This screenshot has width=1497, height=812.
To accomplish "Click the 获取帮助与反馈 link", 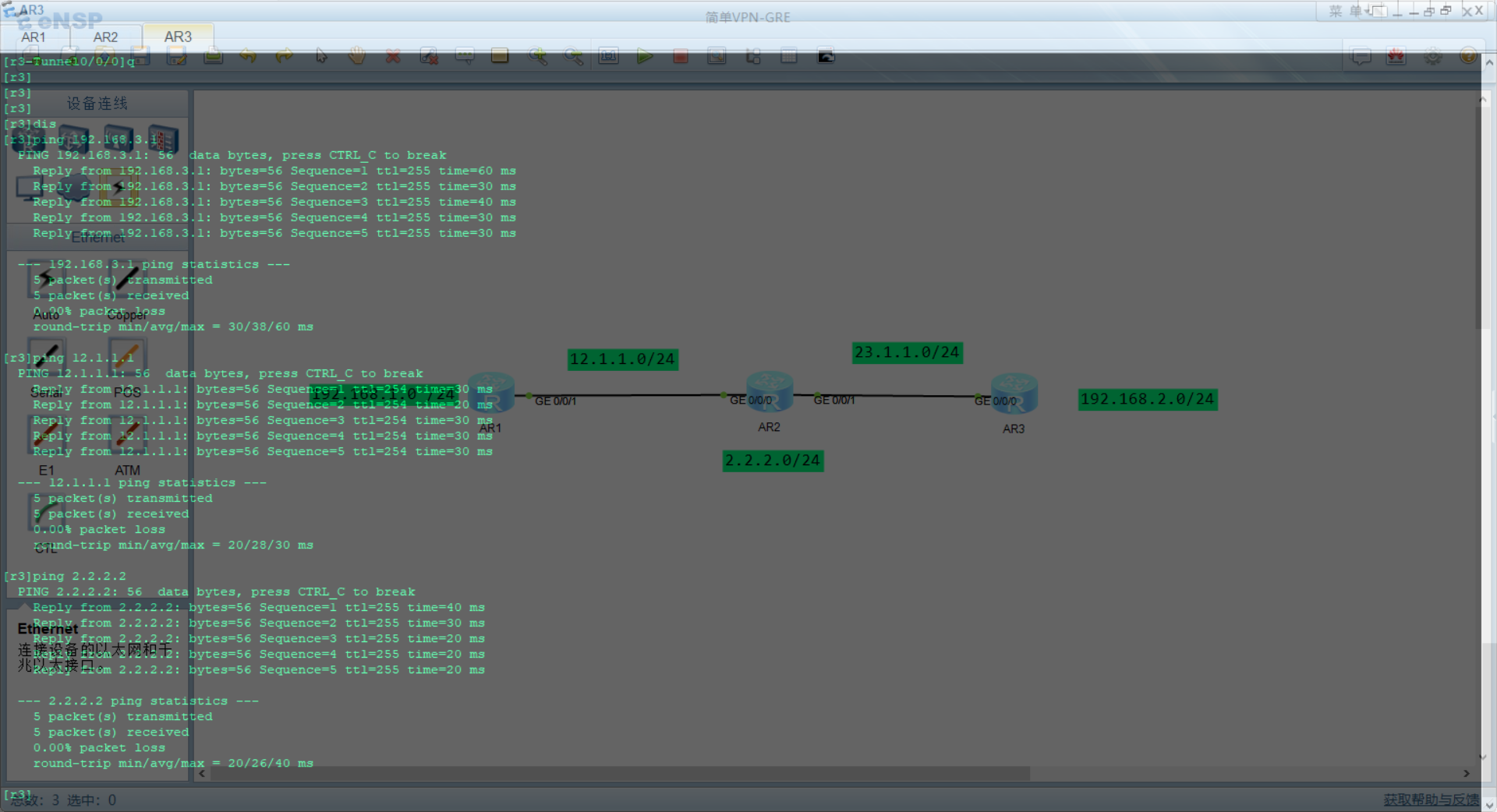I will coord(1432,800).
